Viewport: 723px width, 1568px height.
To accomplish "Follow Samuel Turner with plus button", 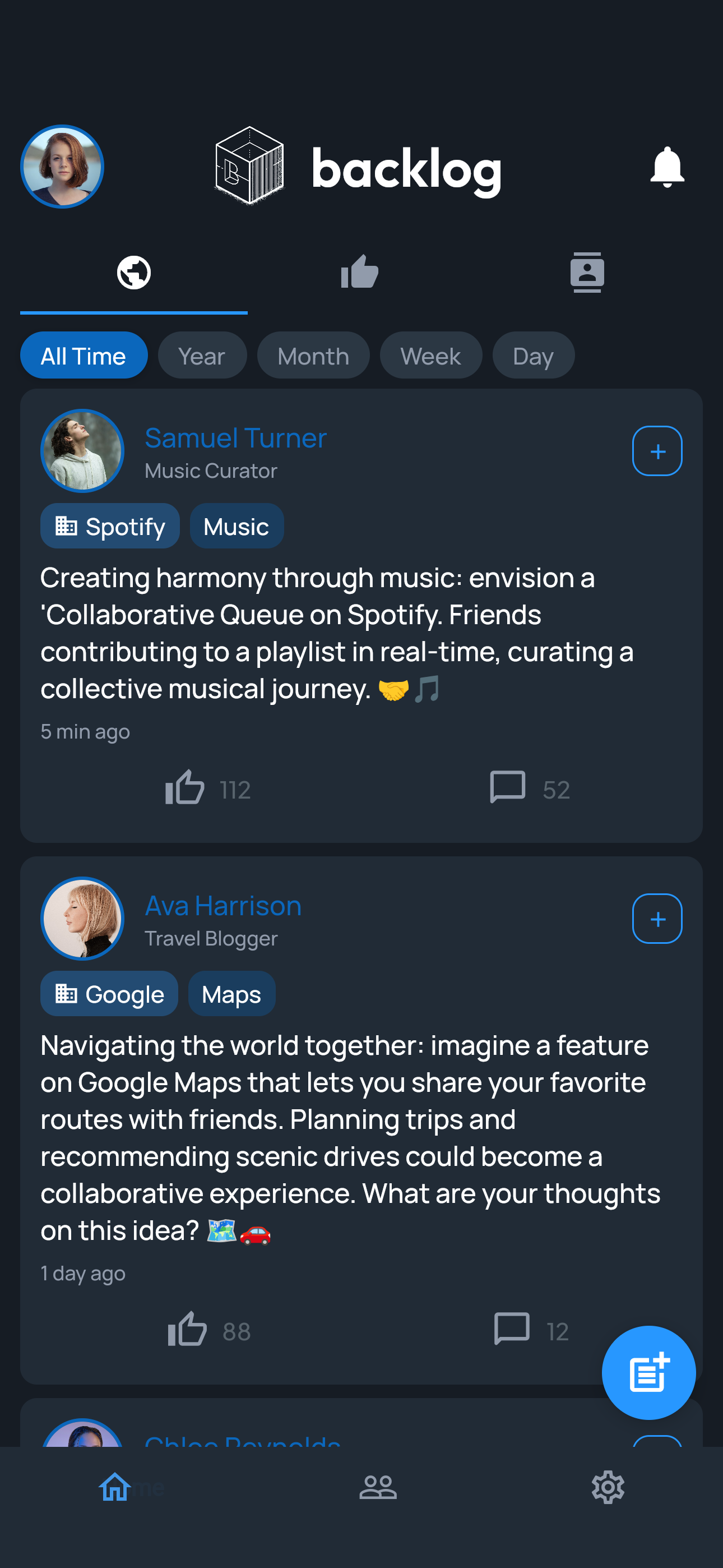I will [657, 451].
